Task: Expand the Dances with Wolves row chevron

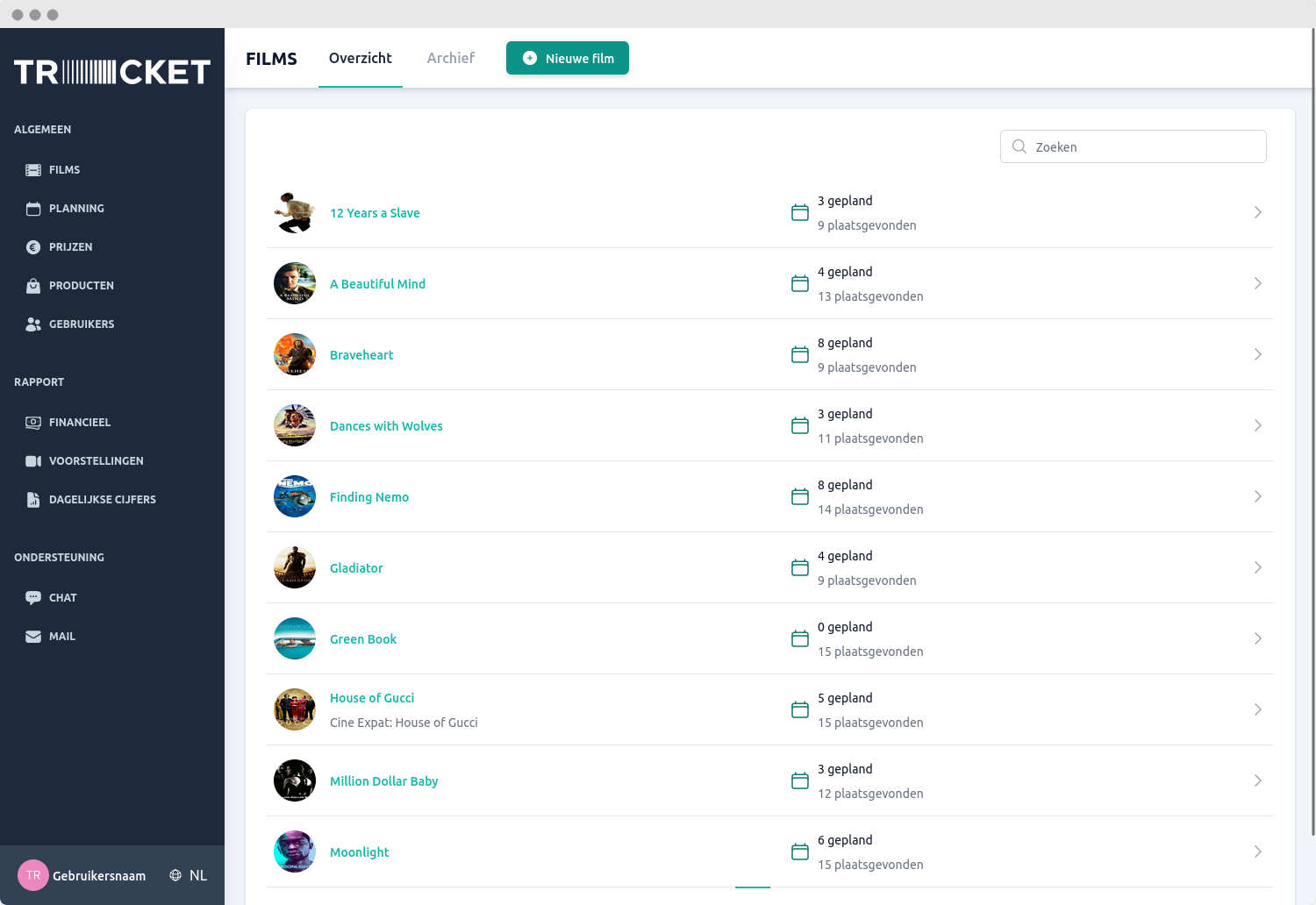Action: point(1258,425)
